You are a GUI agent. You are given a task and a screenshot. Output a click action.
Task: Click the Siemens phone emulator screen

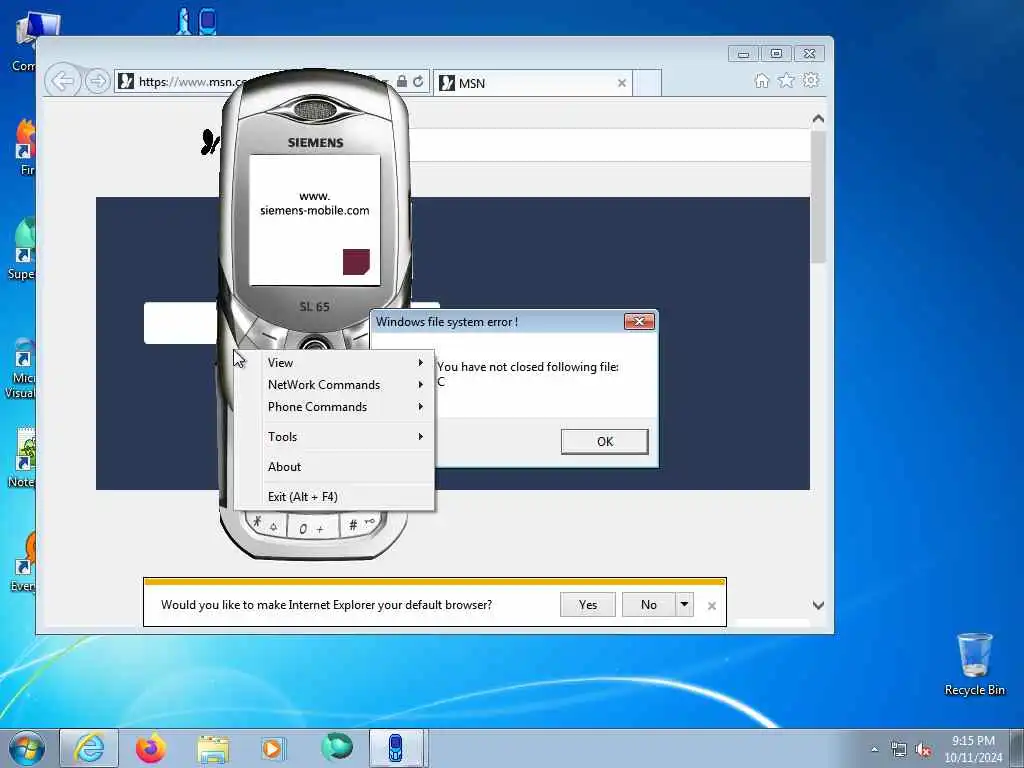(x=315, y=220)
